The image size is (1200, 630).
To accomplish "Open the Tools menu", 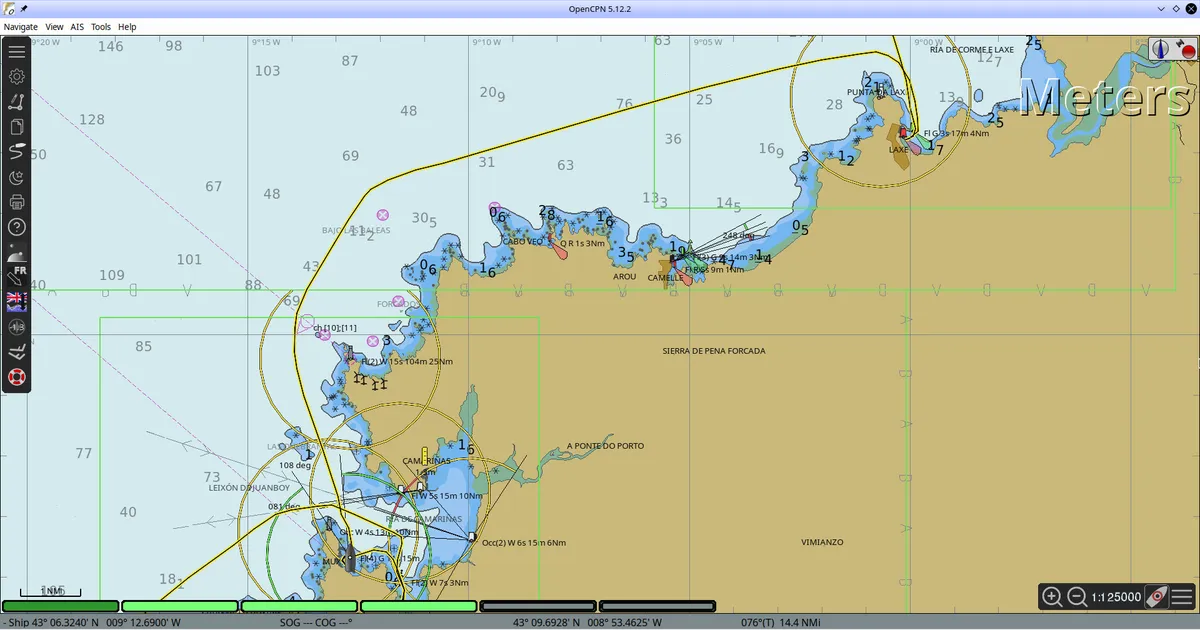I will click(101, 27).
